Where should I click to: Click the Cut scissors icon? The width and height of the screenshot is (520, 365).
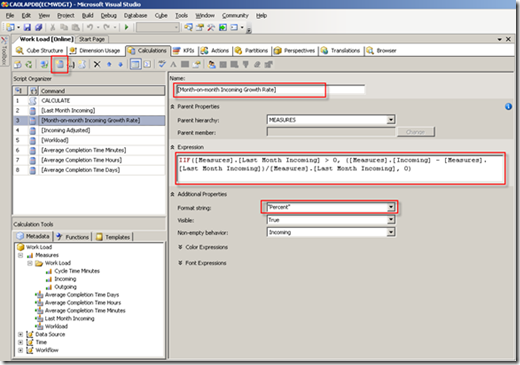53,27
